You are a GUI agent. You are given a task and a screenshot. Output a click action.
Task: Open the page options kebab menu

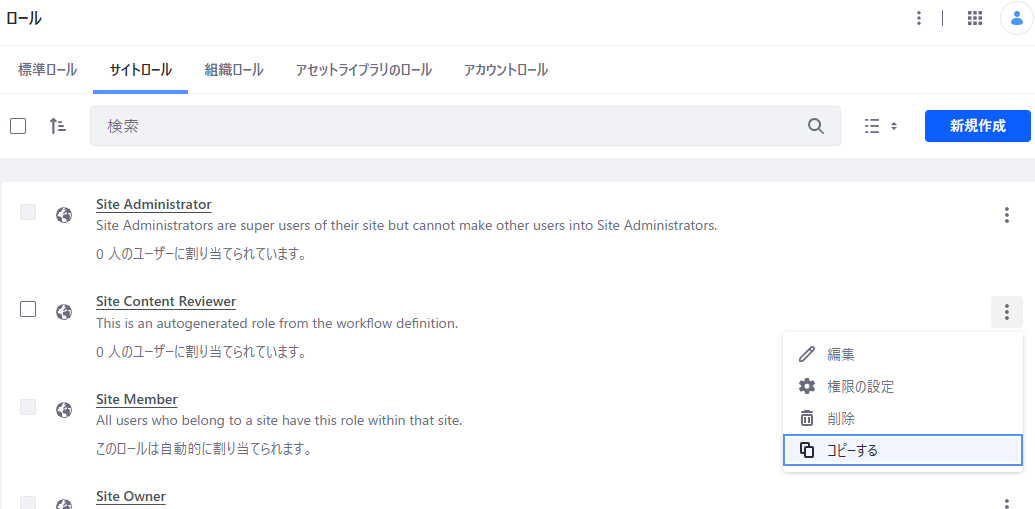[919, 18]
